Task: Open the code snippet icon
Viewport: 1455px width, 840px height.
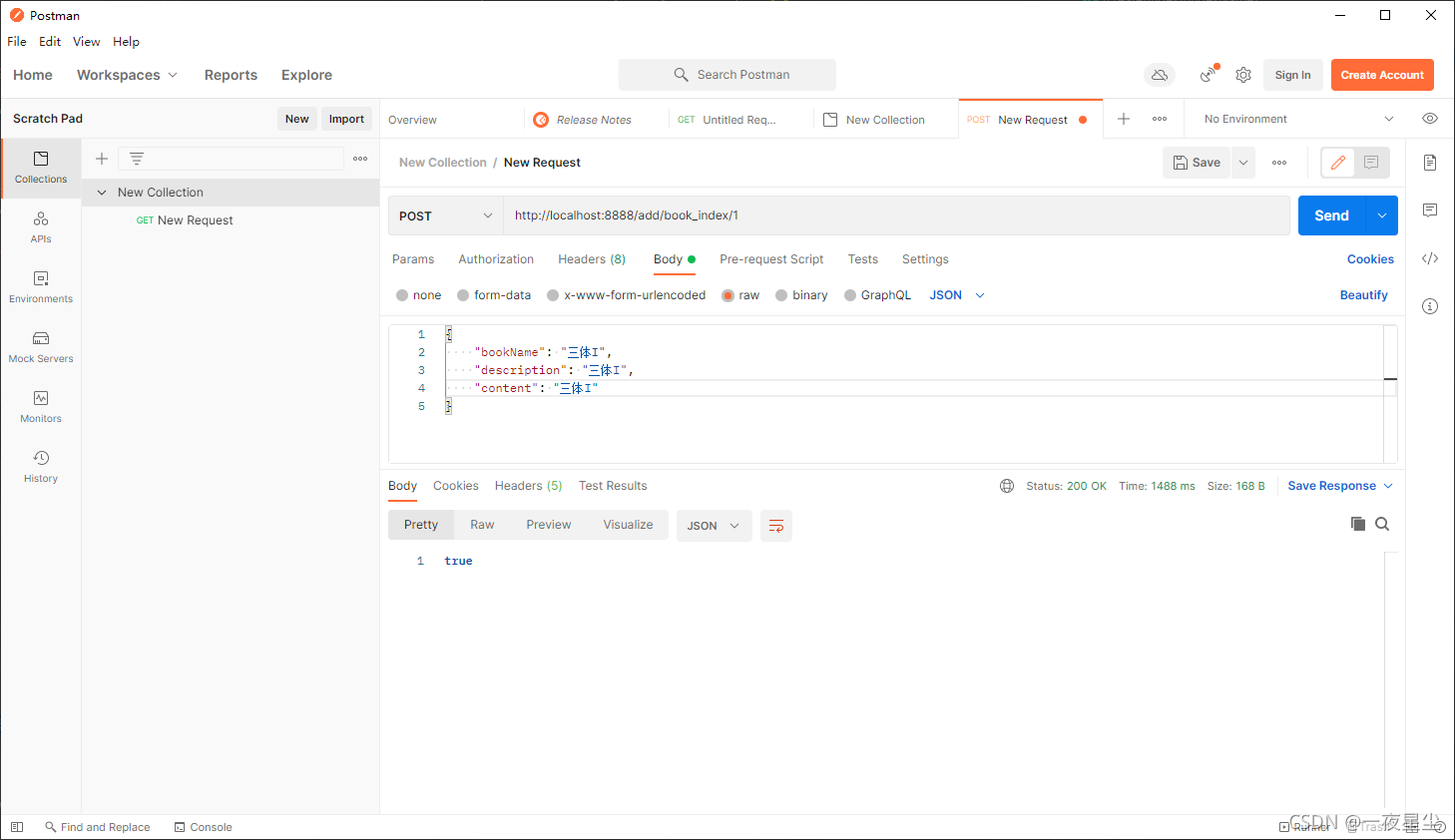Action: point(1430,258)
